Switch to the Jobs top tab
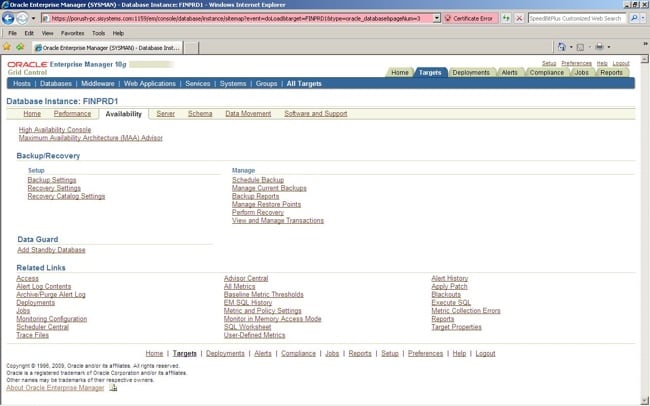Screen dimensions: 650x406 (582, 73)
